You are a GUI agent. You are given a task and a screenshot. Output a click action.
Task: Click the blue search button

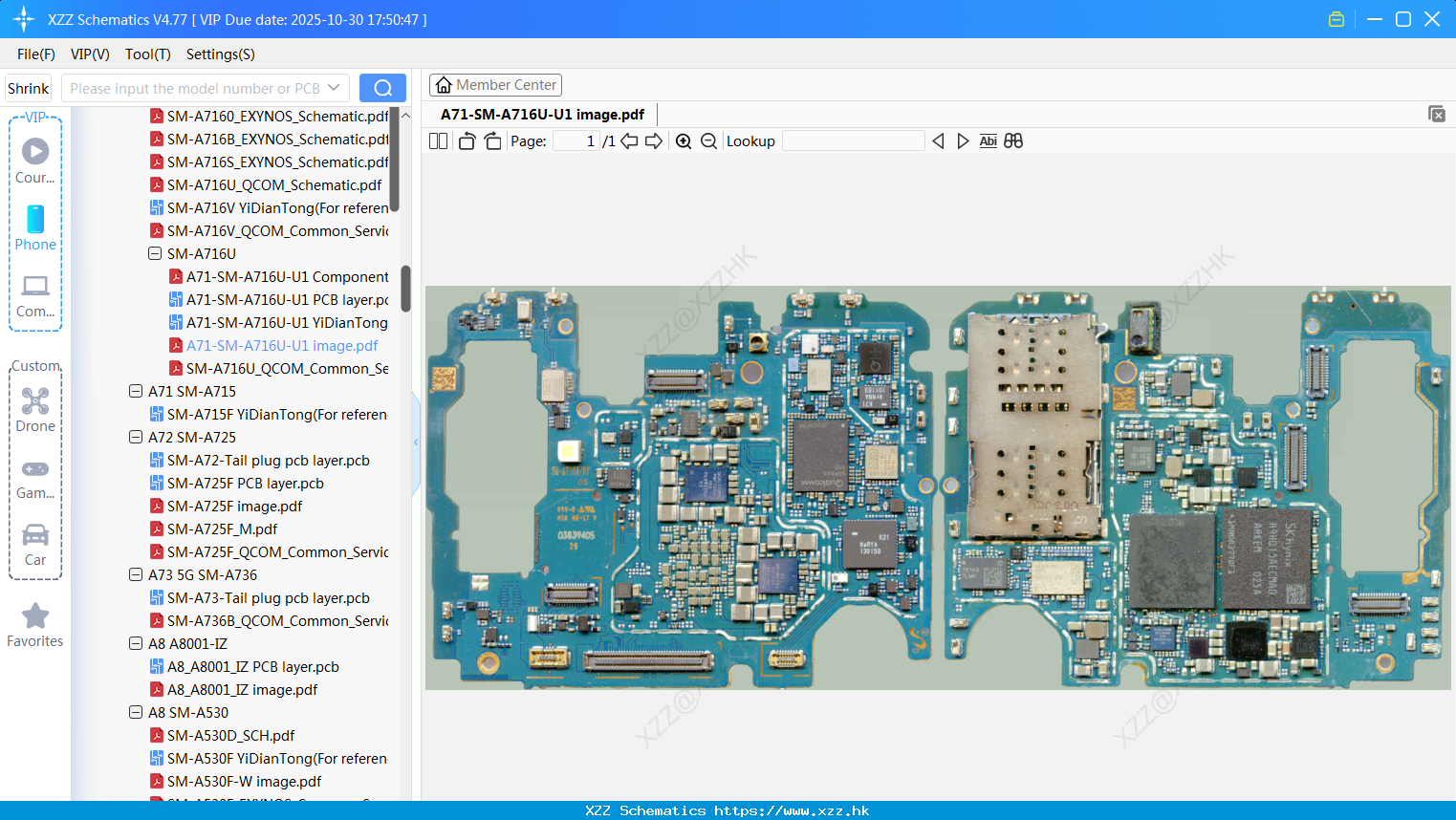pyautogui.click(x=382, y=88)
